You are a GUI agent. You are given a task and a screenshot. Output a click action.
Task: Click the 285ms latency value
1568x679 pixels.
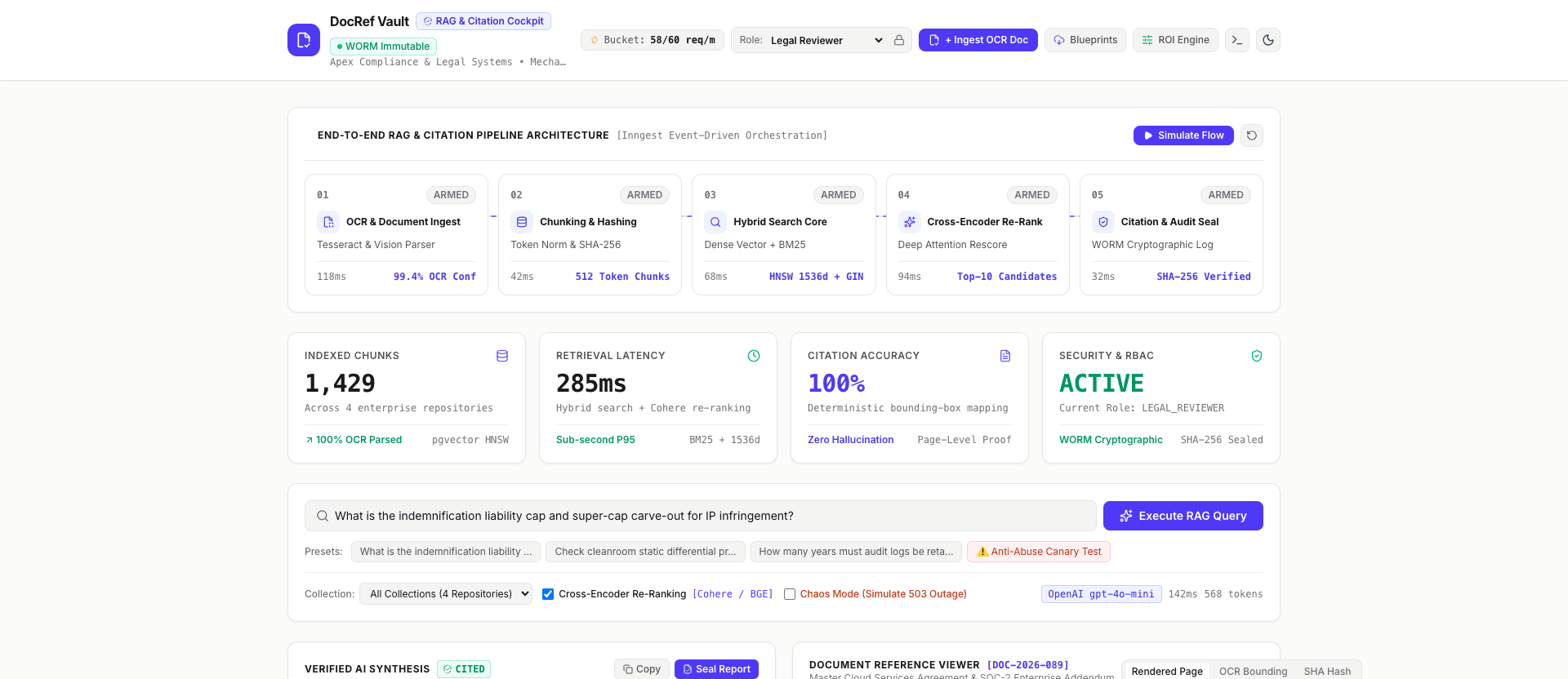click(591, 383)
